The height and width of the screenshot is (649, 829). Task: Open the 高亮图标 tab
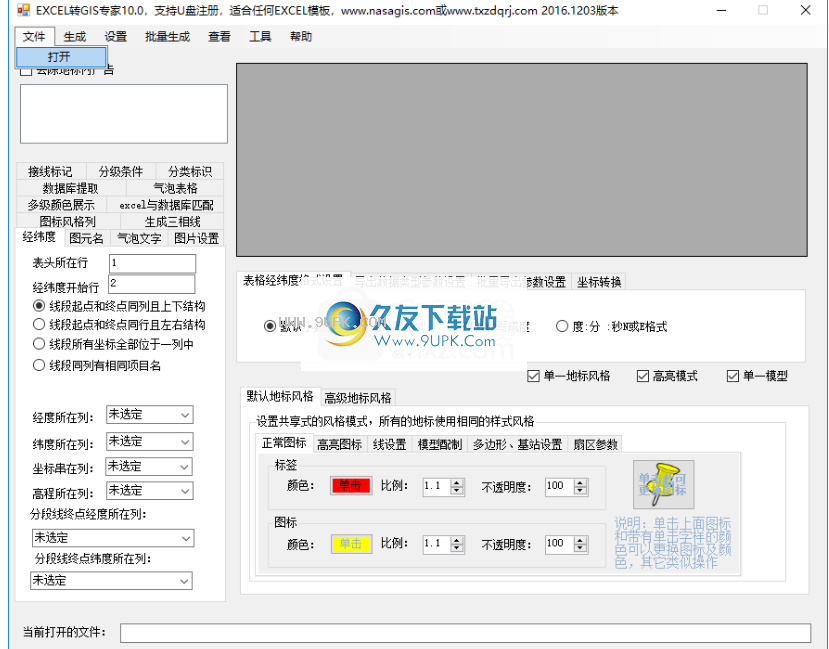coord(339,444)
